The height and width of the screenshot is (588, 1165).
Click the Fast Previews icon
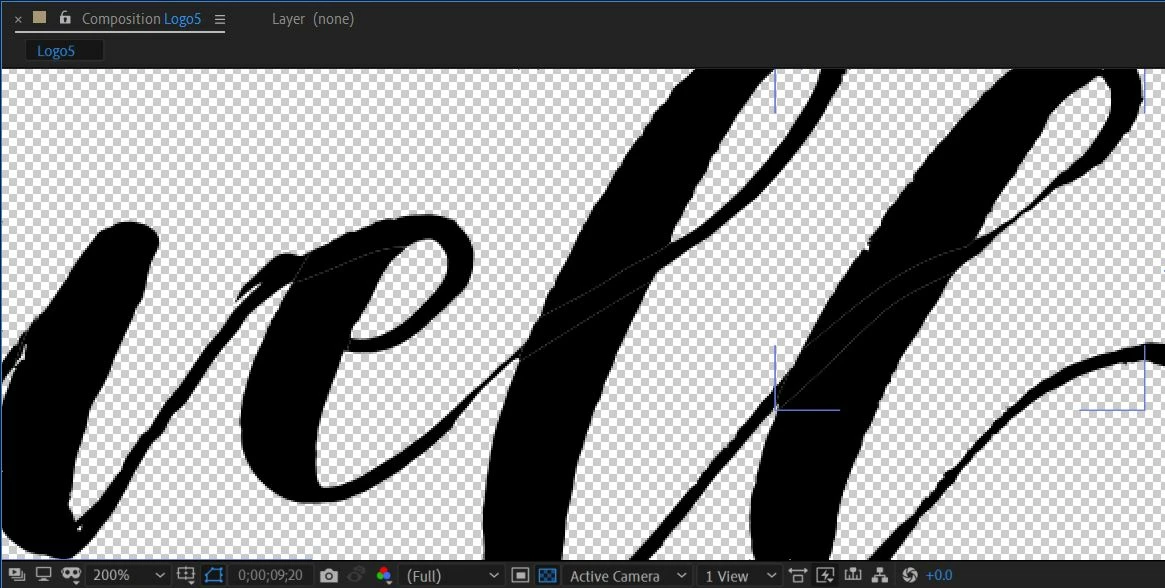(825, 575)
